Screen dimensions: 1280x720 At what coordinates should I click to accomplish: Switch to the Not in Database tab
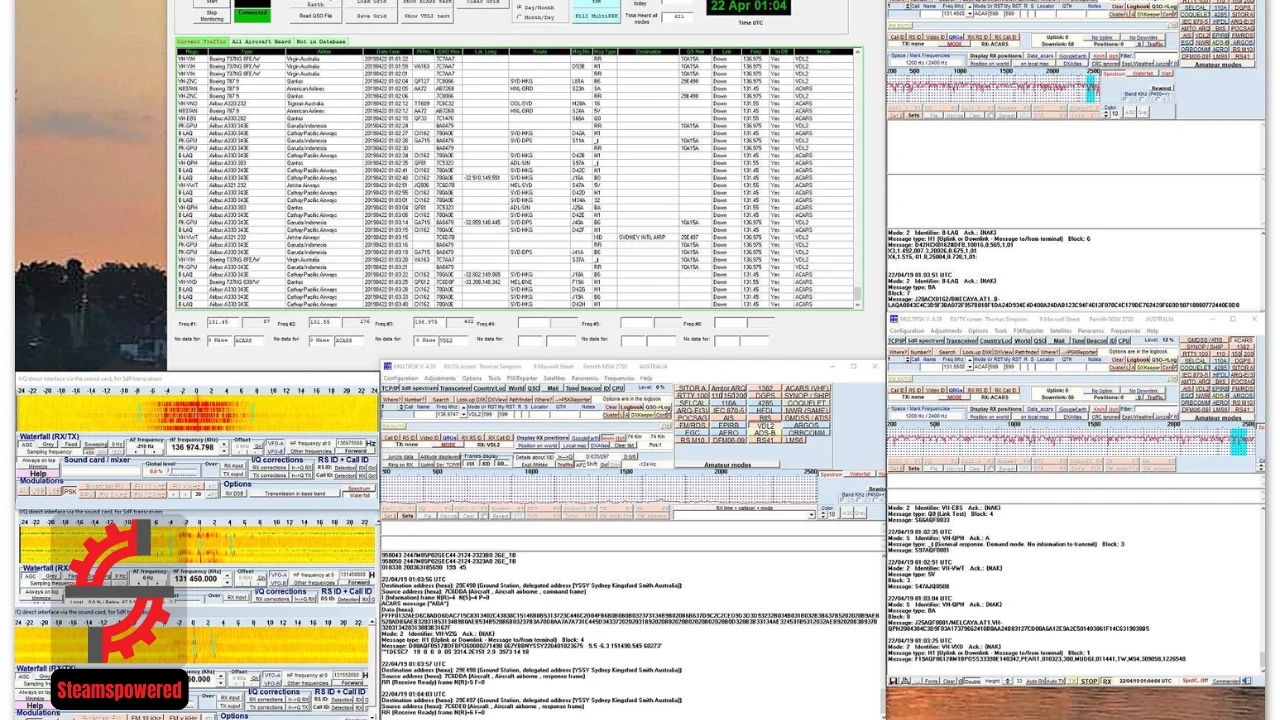(320, 42)
